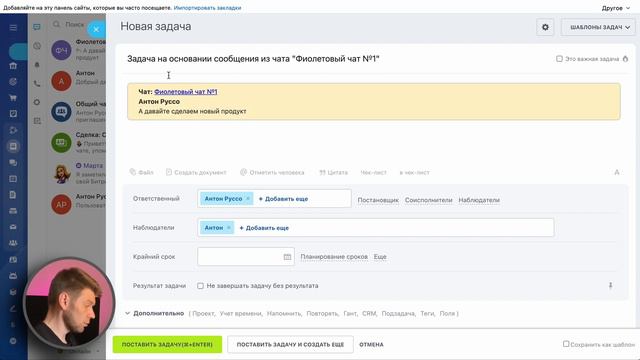640x360 pixels.
Task: Click в чек-лист toolbar option
Action: 414,172
